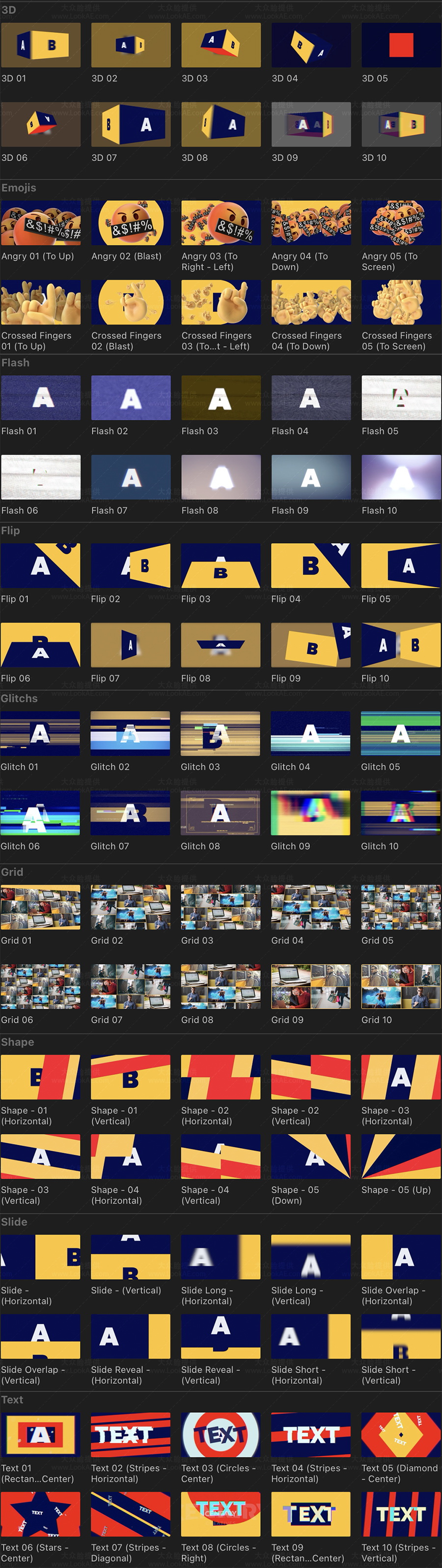Click the "Grid 06" caption

[17, 1019]
